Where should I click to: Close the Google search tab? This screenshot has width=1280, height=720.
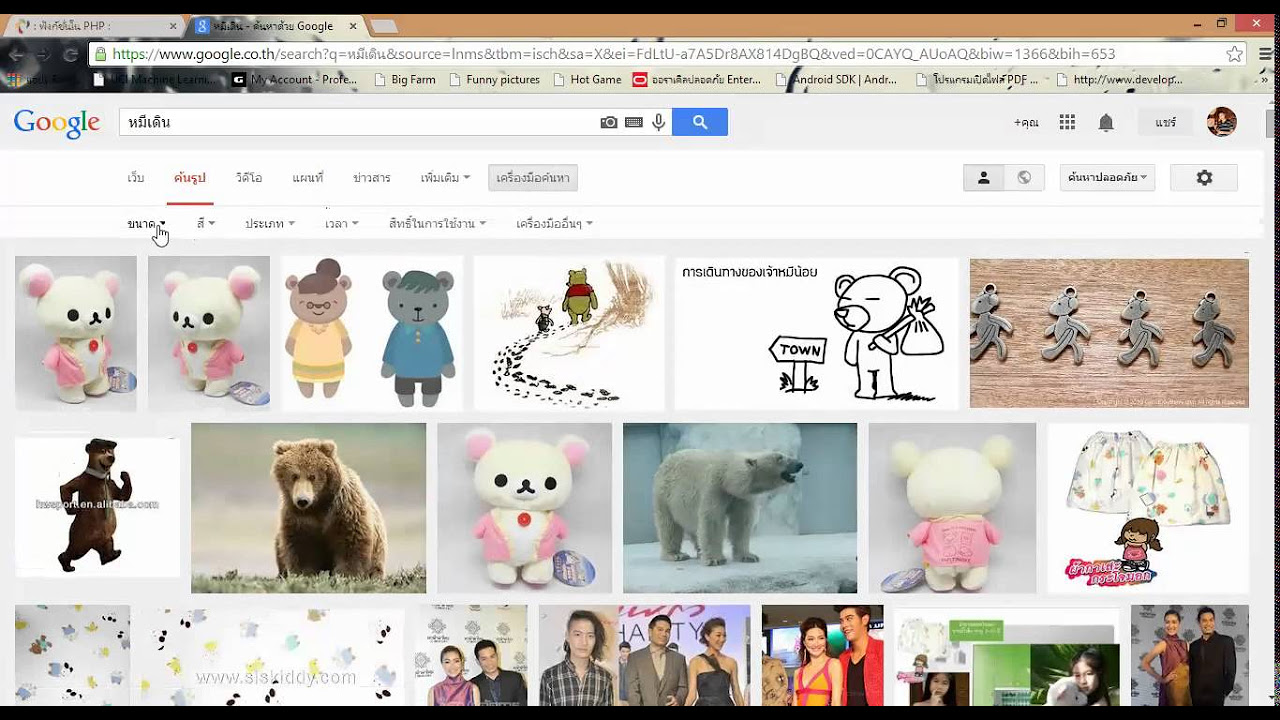click(x=354, y=26)
